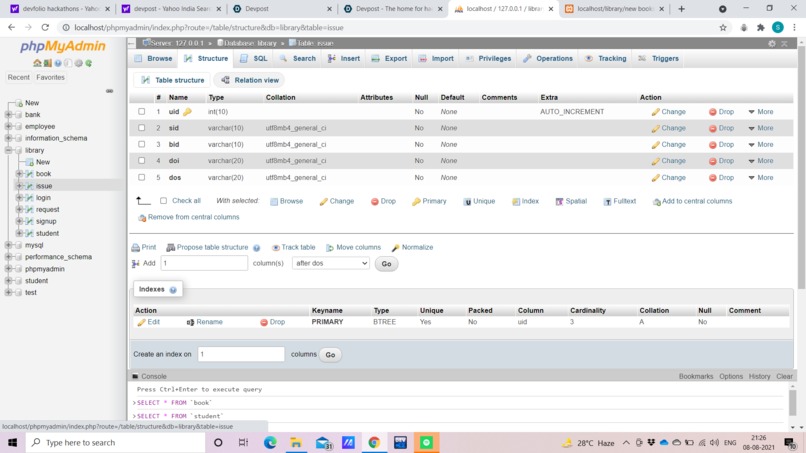Viewport: 806px width, 453px height.
Task: Add Index to selected columns
Action: pos(525,201)
